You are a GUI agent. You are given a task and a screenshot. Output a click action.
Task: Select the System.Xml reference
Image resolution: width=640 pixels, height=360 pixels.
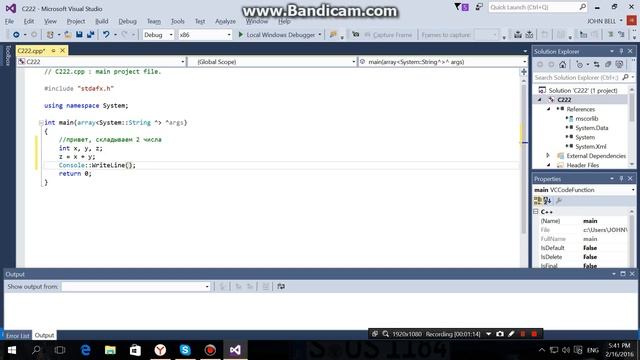[x=591, y=147]
